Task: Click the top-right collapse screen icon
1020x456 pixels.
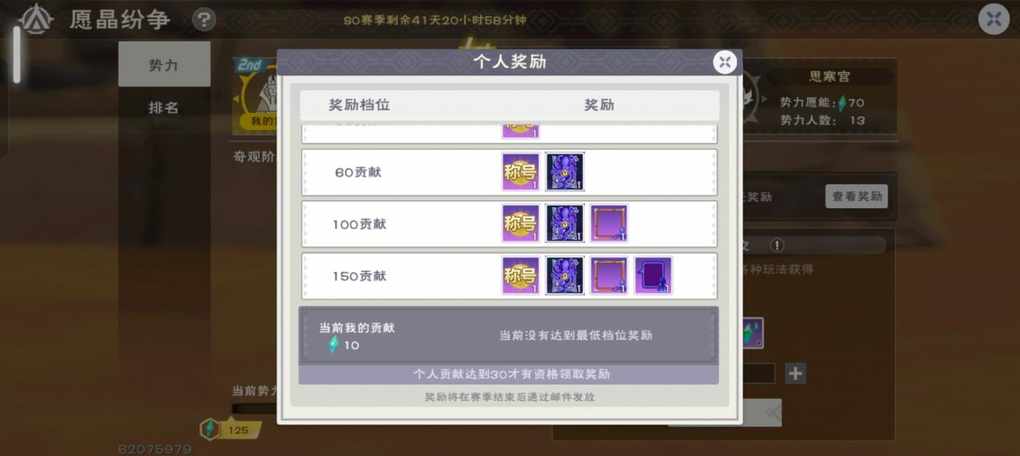Action: pyautogui.click(x=994, y=19)
